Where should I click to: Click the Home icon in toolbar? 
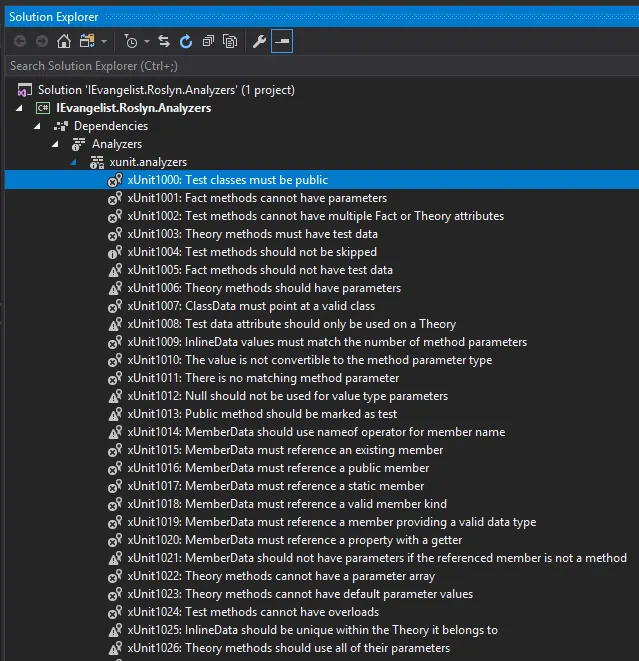(64, 41)
